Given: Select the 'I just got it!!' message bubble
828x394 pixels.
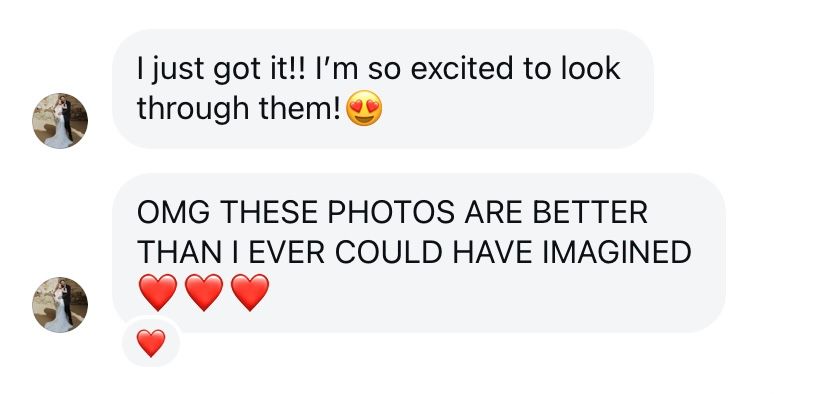Looking at the screenshot, I should pos(383,88).
